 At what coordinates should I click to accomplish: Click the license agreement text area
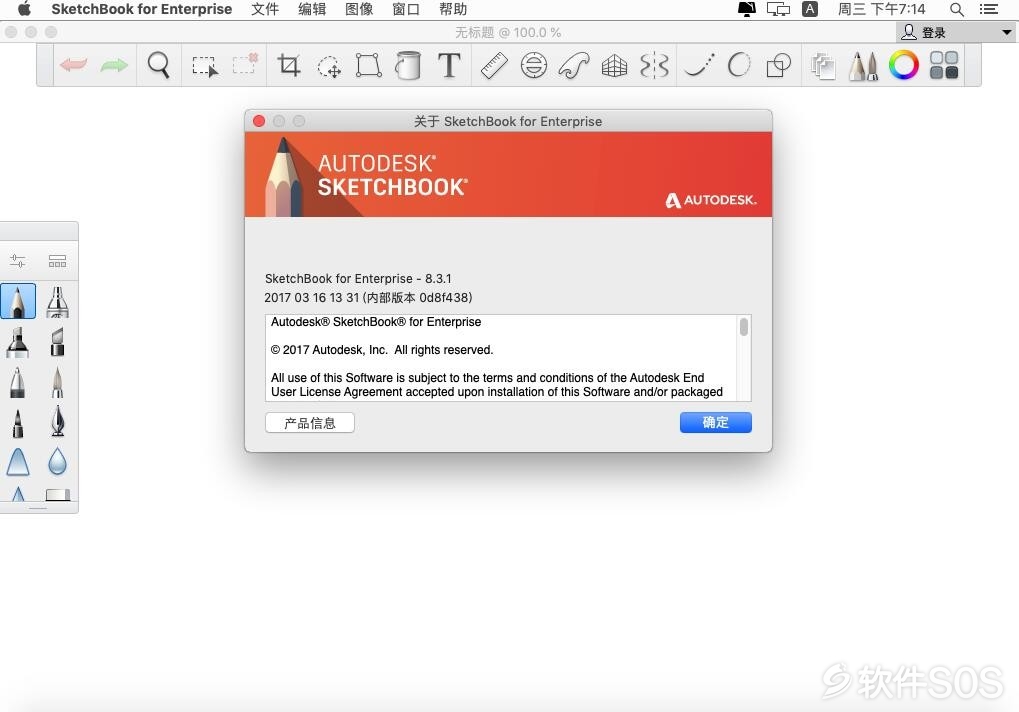click(502, 357)
